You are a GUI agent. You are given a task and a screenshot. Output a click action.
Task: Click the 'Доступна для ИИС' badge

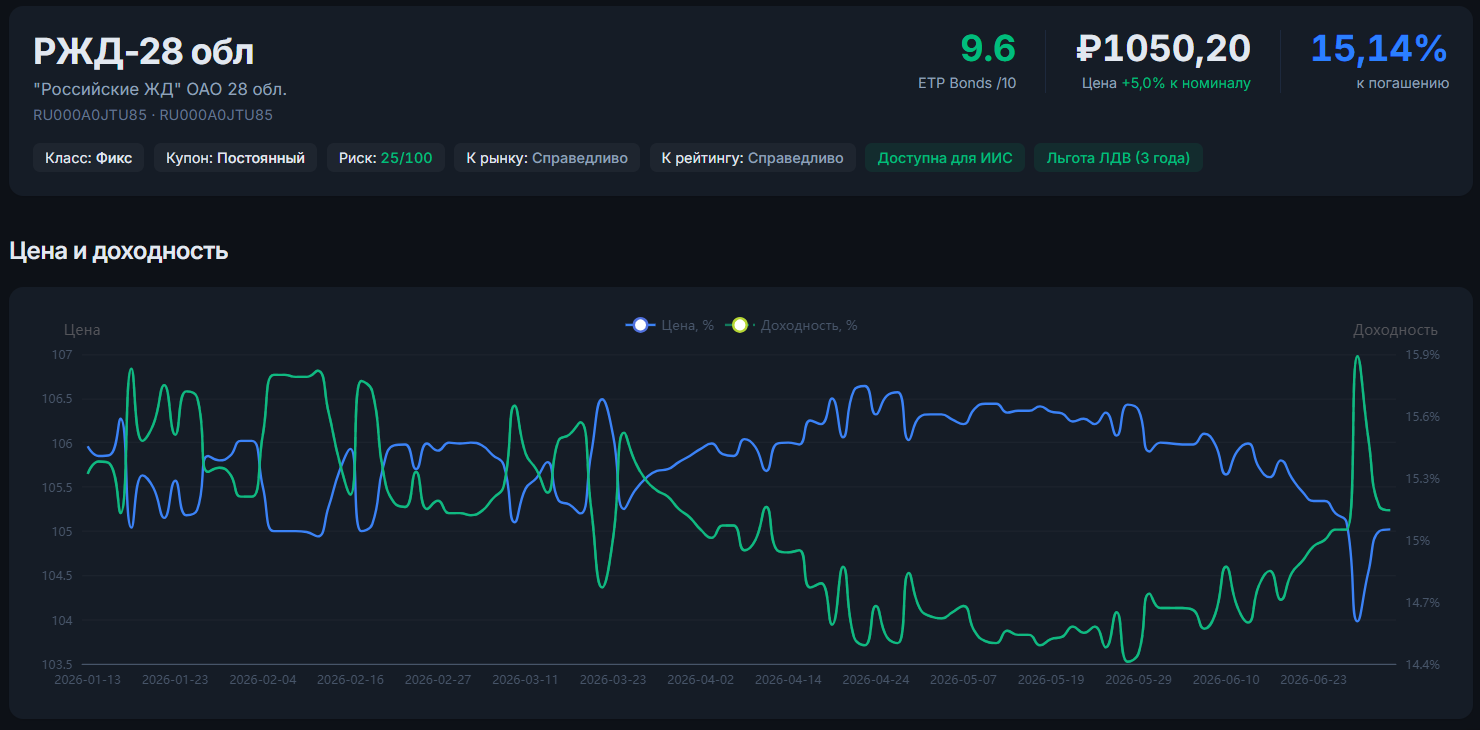tap(945, 158)
